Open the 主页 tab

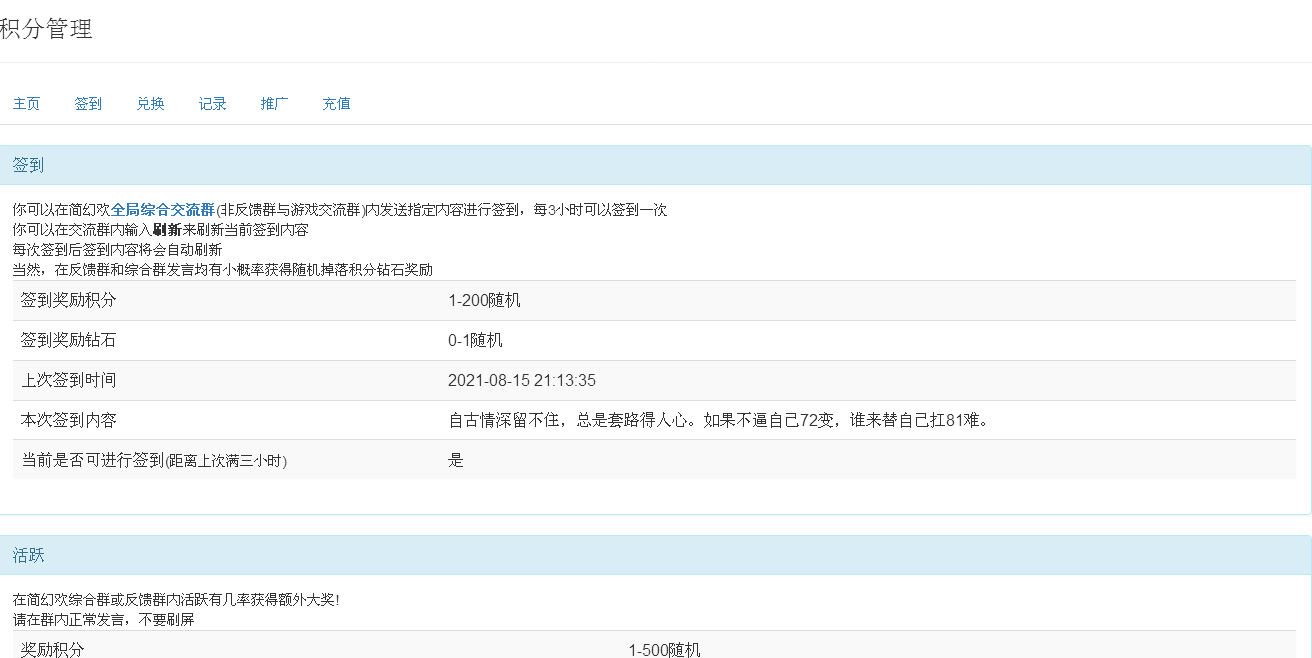point(27,104)
